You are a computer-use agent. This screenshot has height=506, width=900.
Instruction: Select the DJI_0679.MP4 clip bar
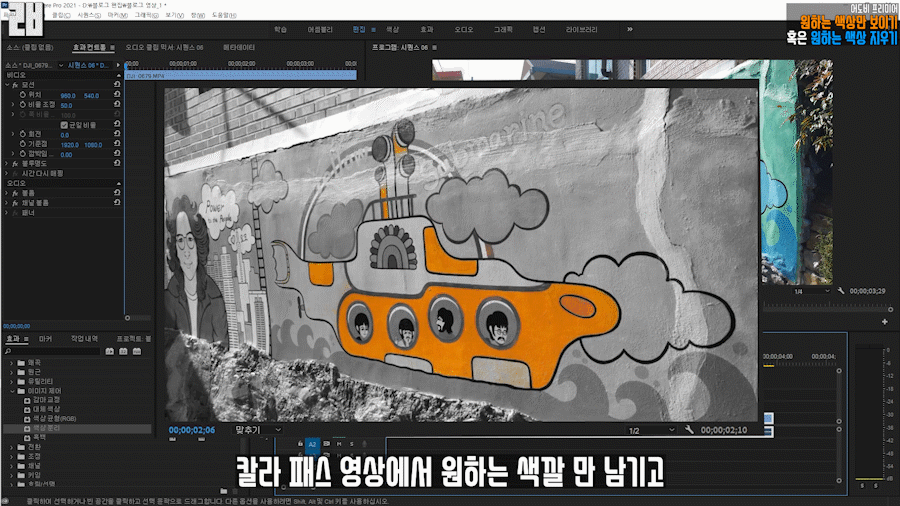click(241, 75)
